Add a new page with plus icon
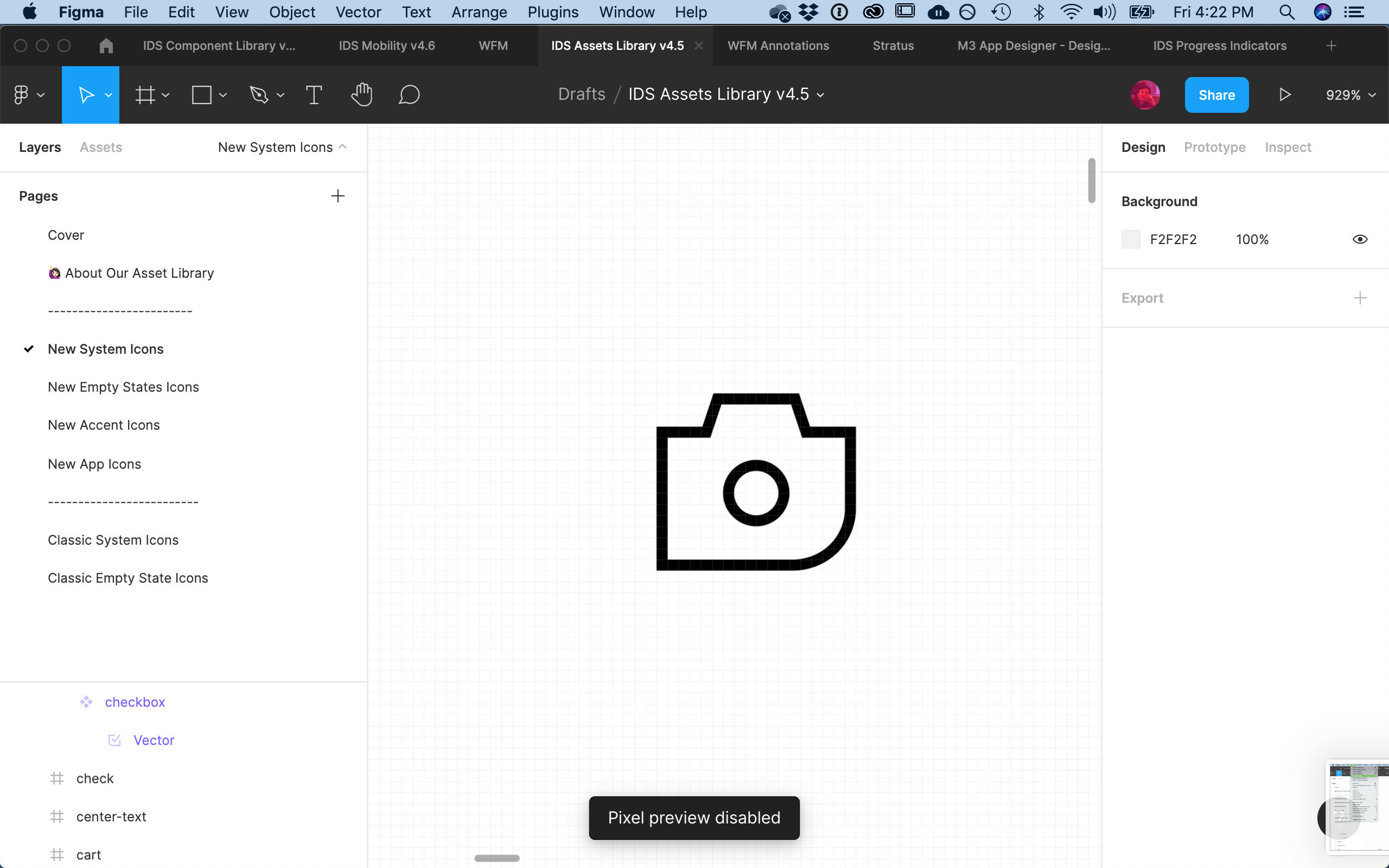 (x=338, y=196)
